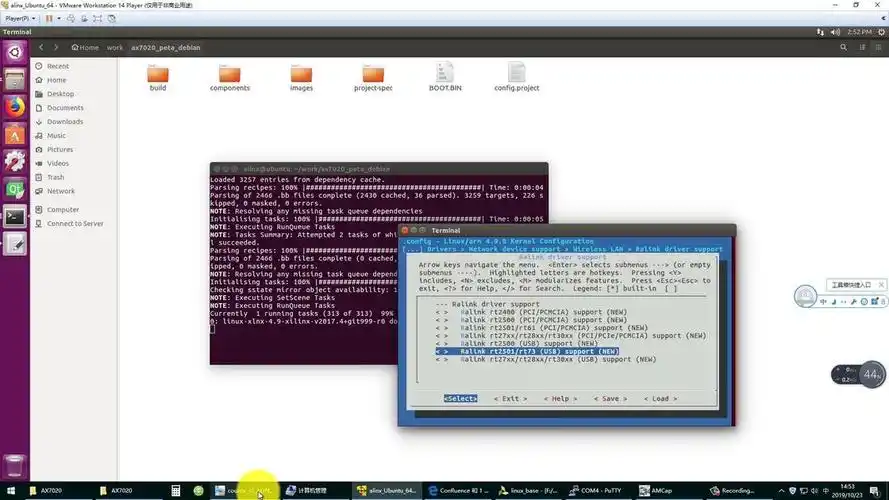Switch Files to grid view
Screen dimensions: 889x500
pos(878,48)
